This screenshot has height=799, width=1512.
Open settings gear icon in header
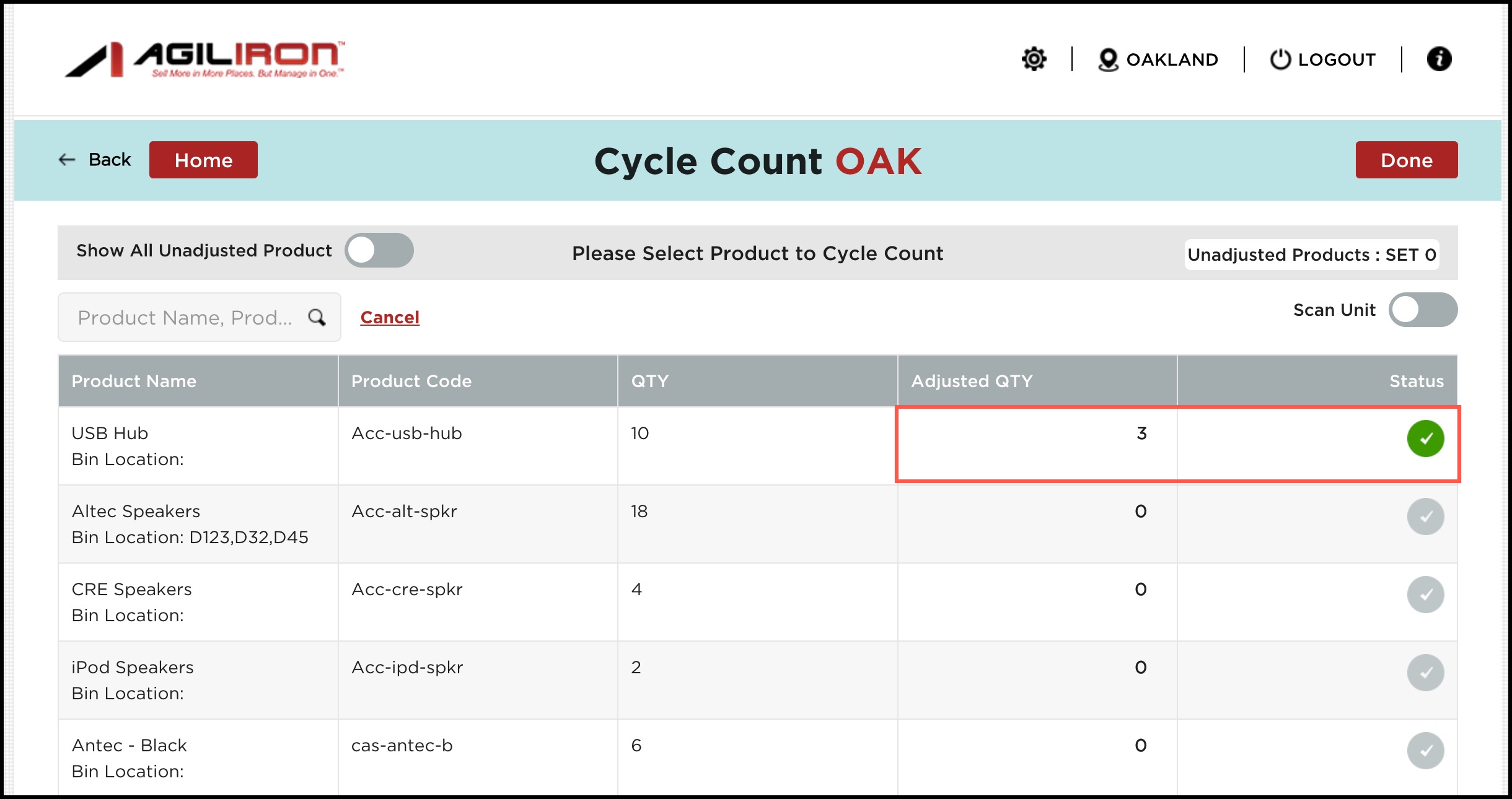[x=1034, y=59]
